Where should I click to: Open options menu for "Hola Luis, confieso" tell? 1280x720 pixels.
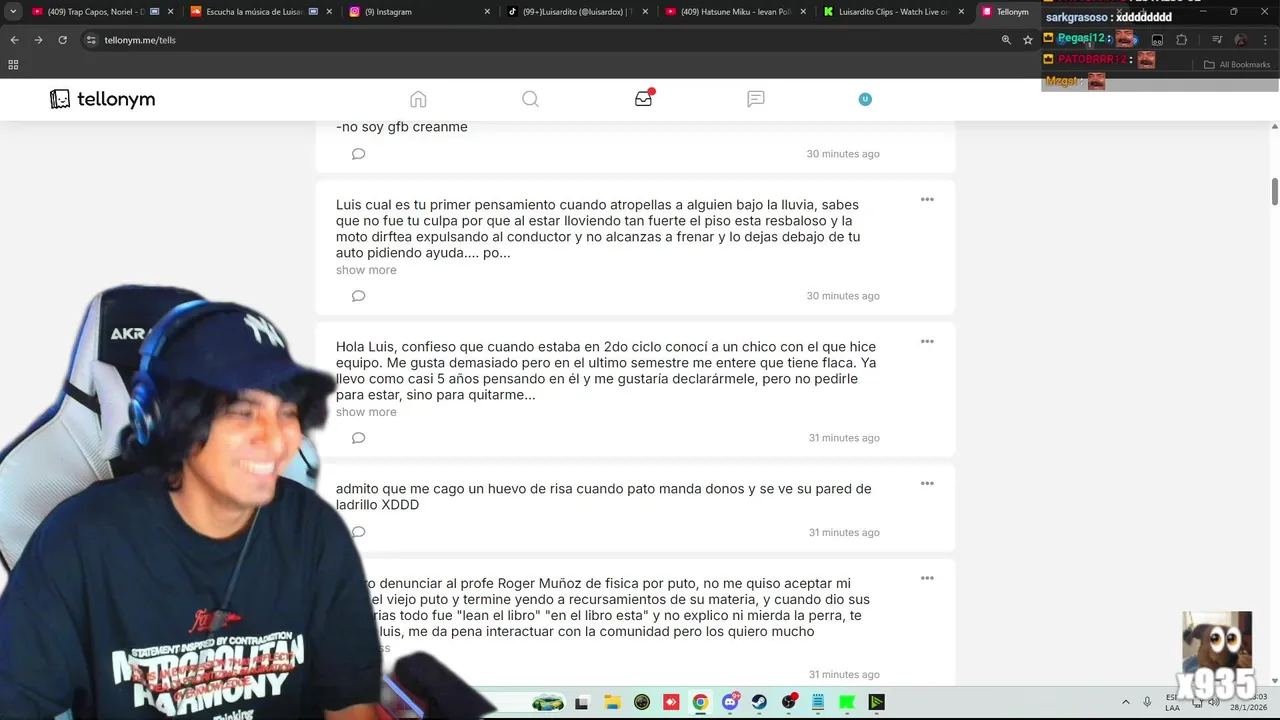pyautogui.click(x=927, y=342)
